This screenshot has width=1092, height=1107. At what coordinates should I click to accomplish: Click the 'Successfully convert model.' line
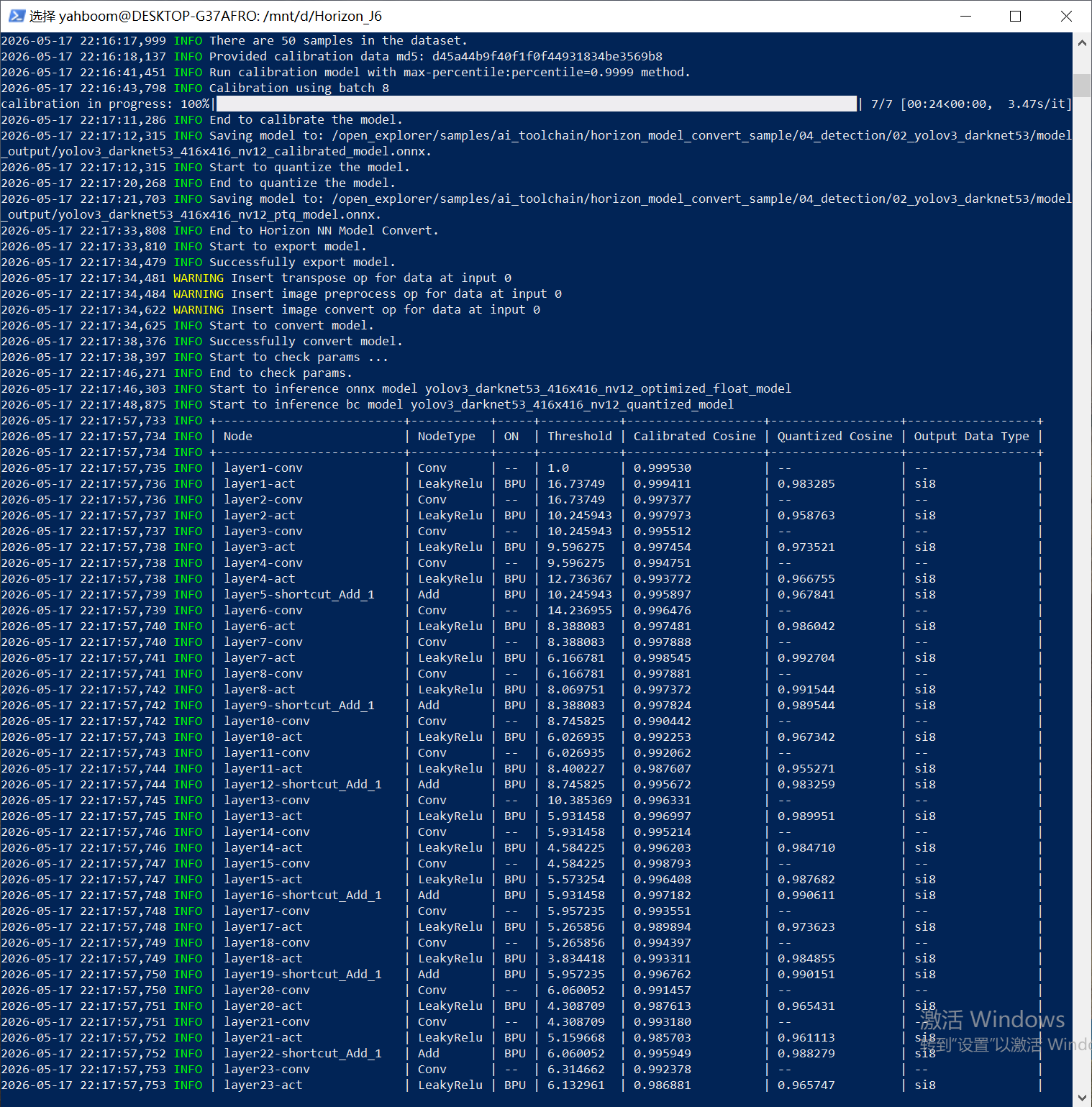pos(202,341)
